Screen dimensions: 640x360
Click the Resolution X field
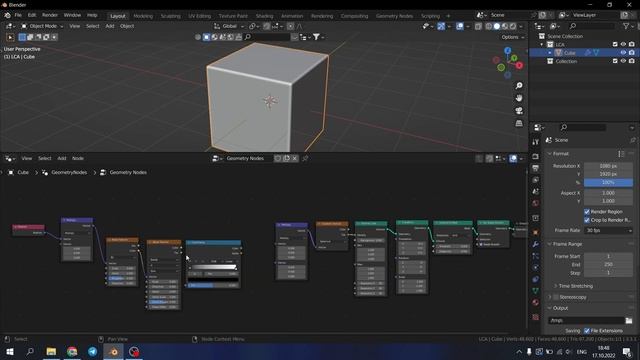click(x=608, y=166)
